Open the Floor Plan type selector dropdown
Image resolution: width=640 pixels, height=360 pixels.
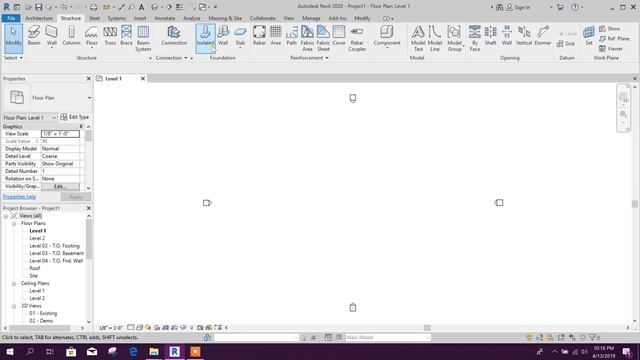pyautogui.click(x=89, y=98)
